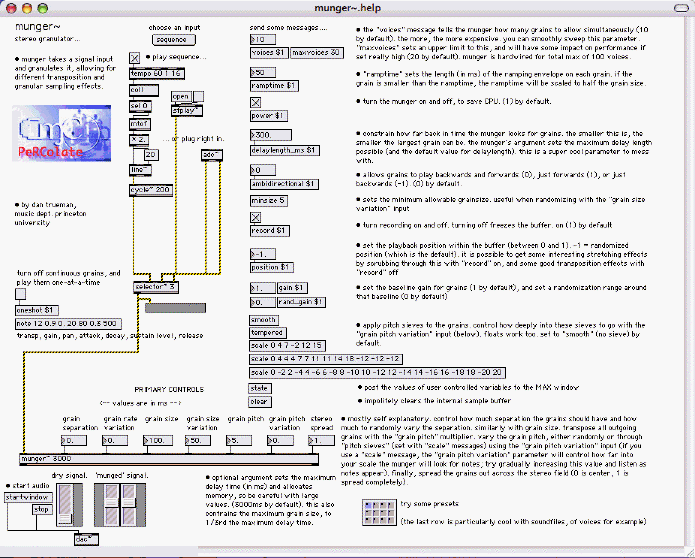Click the 'rand_gain $1' message box
This screenshot has height=558, width=695.
[x=301, y=302]
